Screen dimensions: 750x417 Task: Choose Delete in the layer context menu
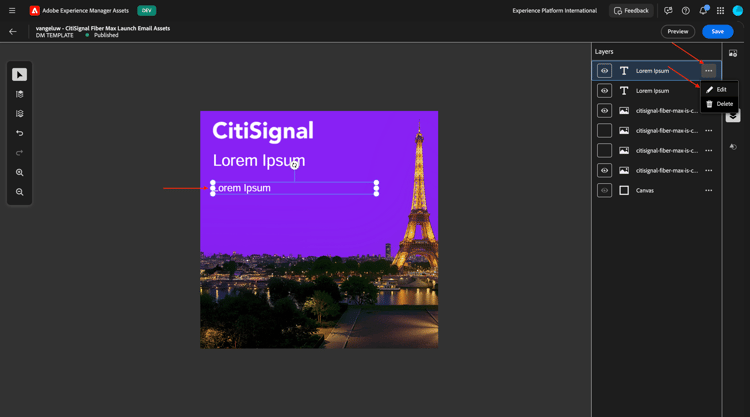719,104
